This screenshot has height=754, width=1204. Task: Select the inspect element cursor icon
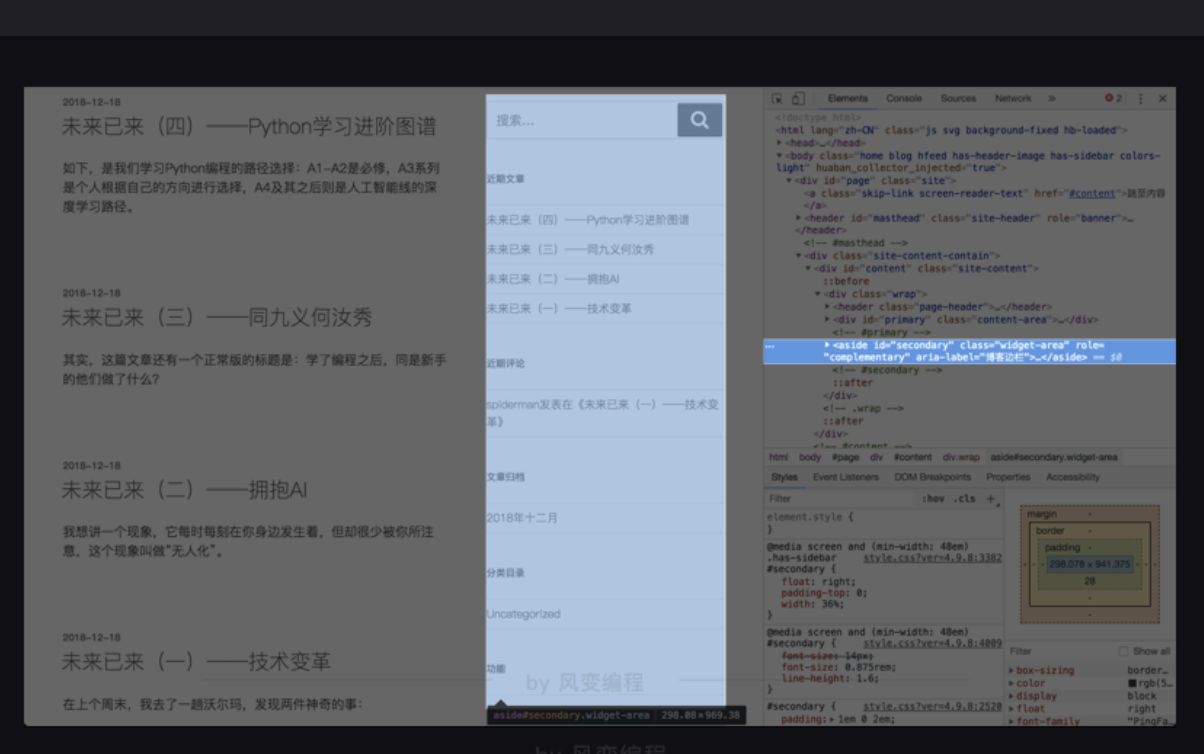click(777, 97)
